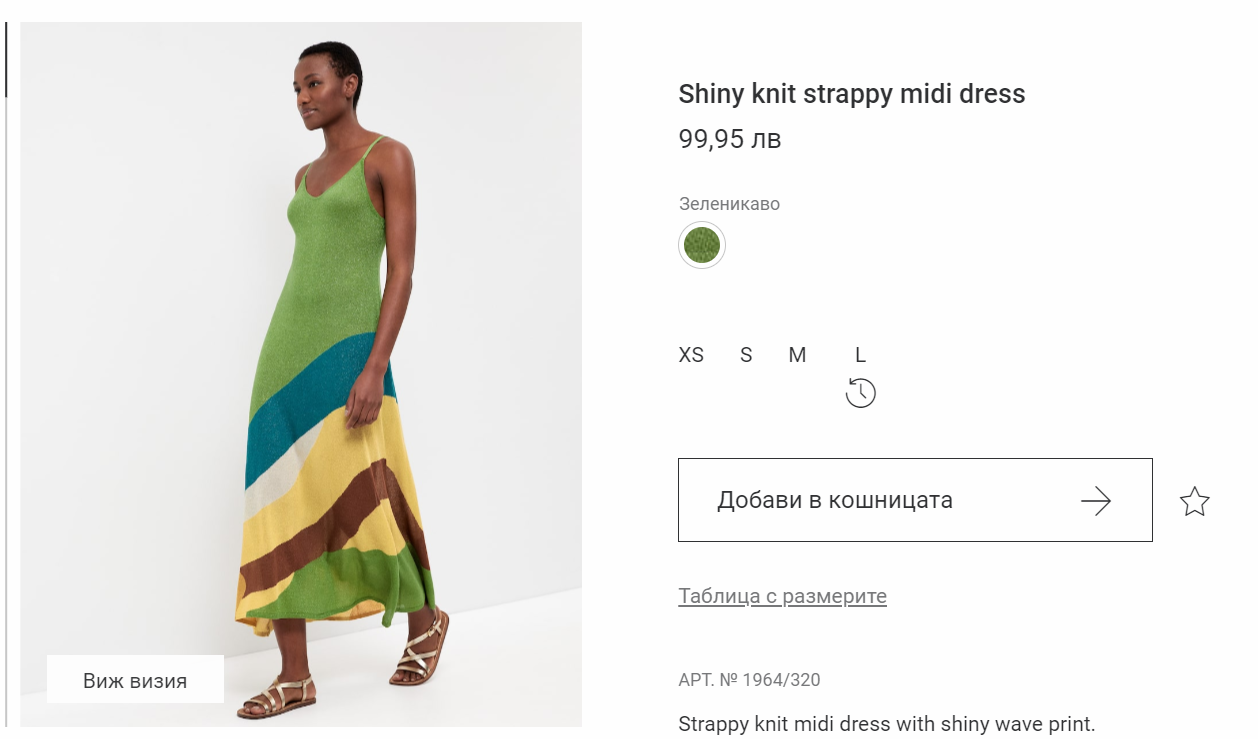
Task: Click the Зеленикаво color name label
Action: click(729, 204)
